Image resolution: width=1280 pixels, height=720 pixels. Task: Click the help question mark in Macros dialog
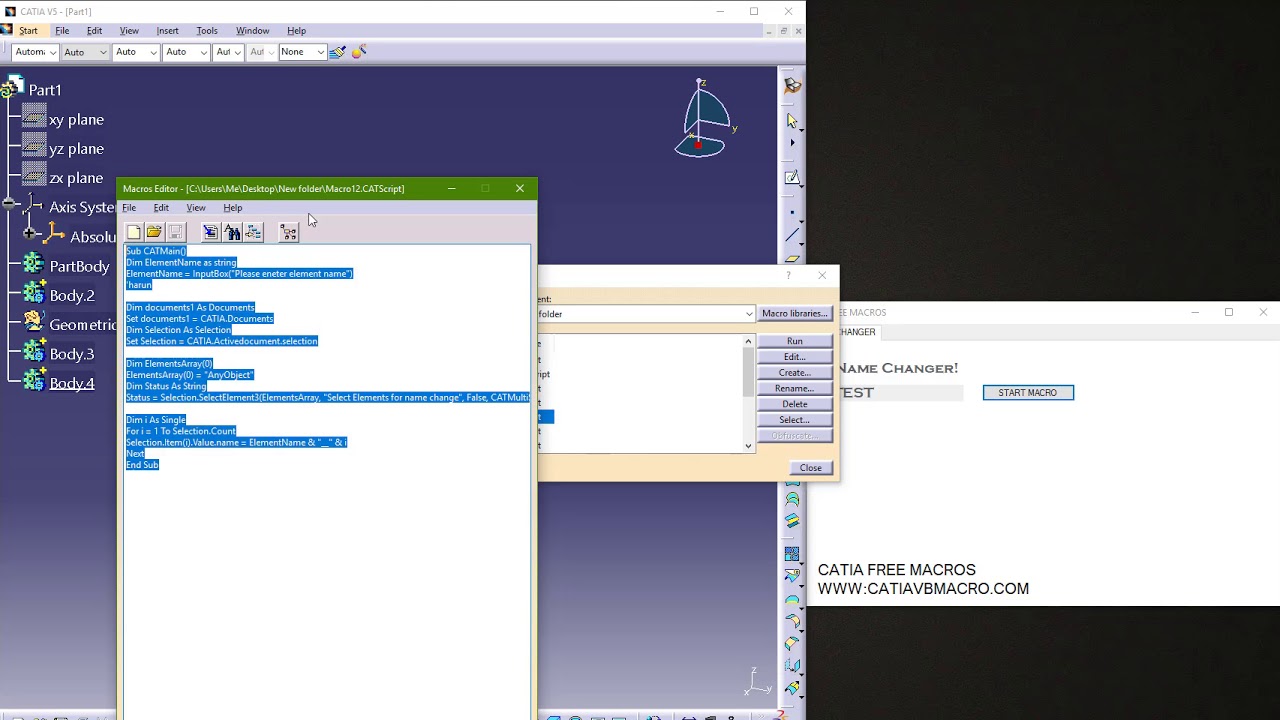[788, 275]
